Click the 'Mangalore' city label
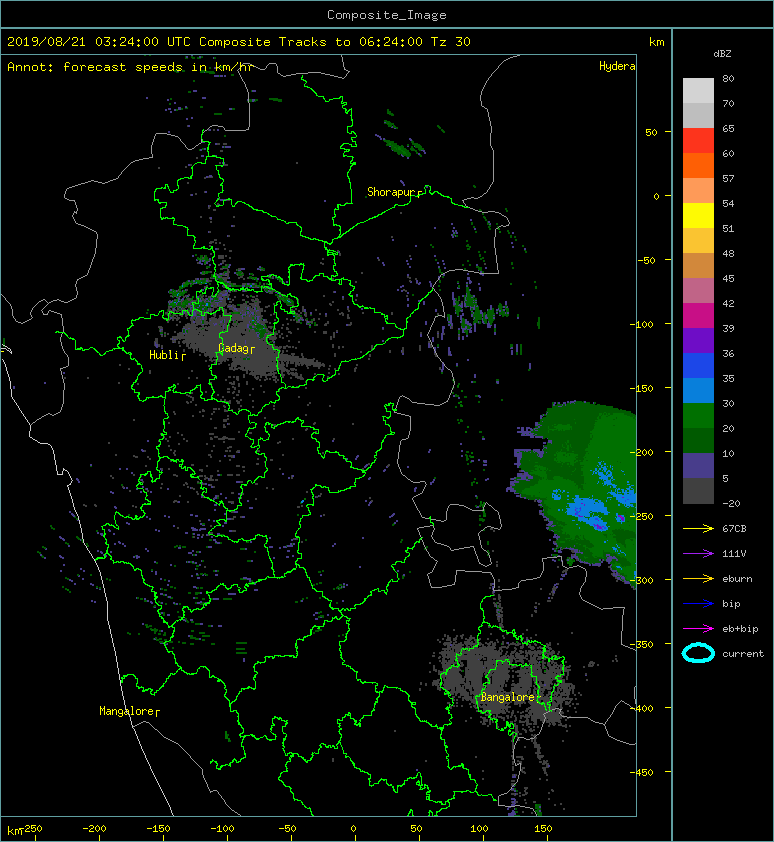 (x=129, y=711)
